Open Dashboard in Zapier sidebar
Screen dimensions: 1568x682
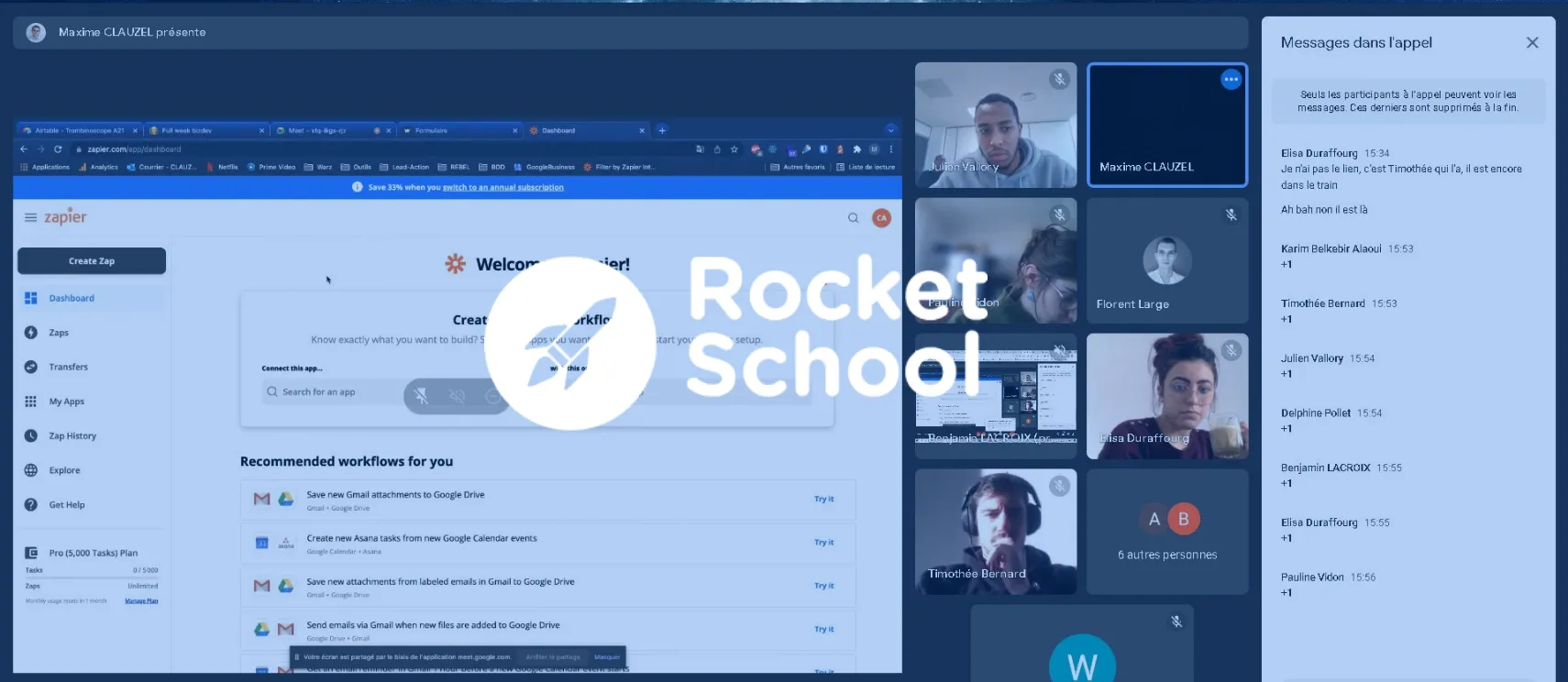(92, 298)
